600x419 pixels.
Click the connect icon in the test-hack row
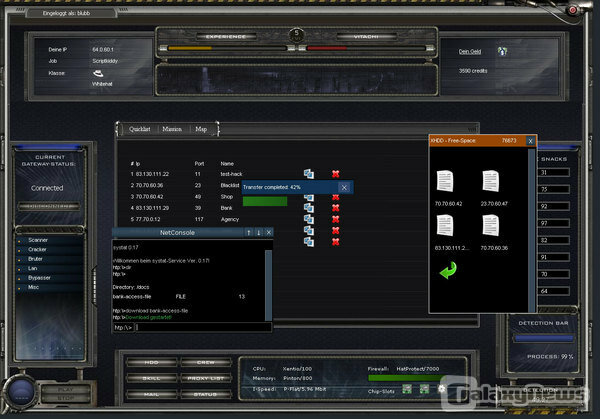pos(309,174)
